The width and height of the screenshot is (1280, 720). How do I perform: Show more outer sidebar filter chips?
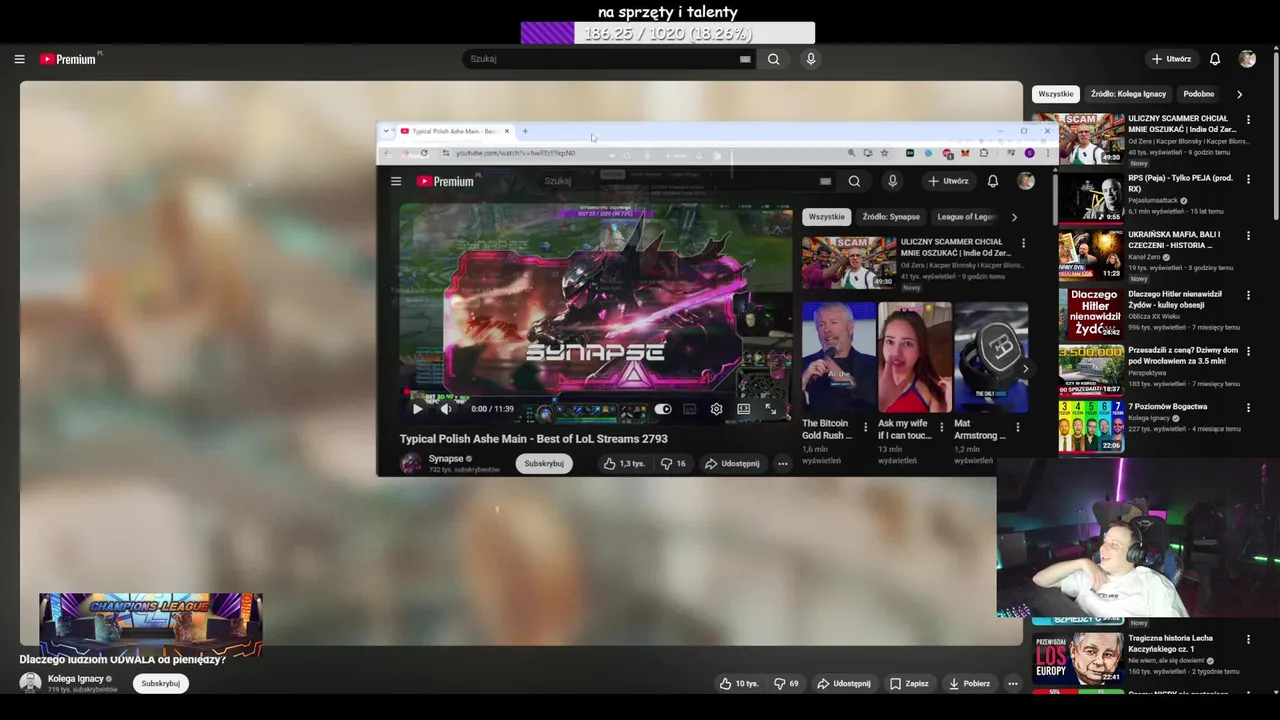(1239, 94)
